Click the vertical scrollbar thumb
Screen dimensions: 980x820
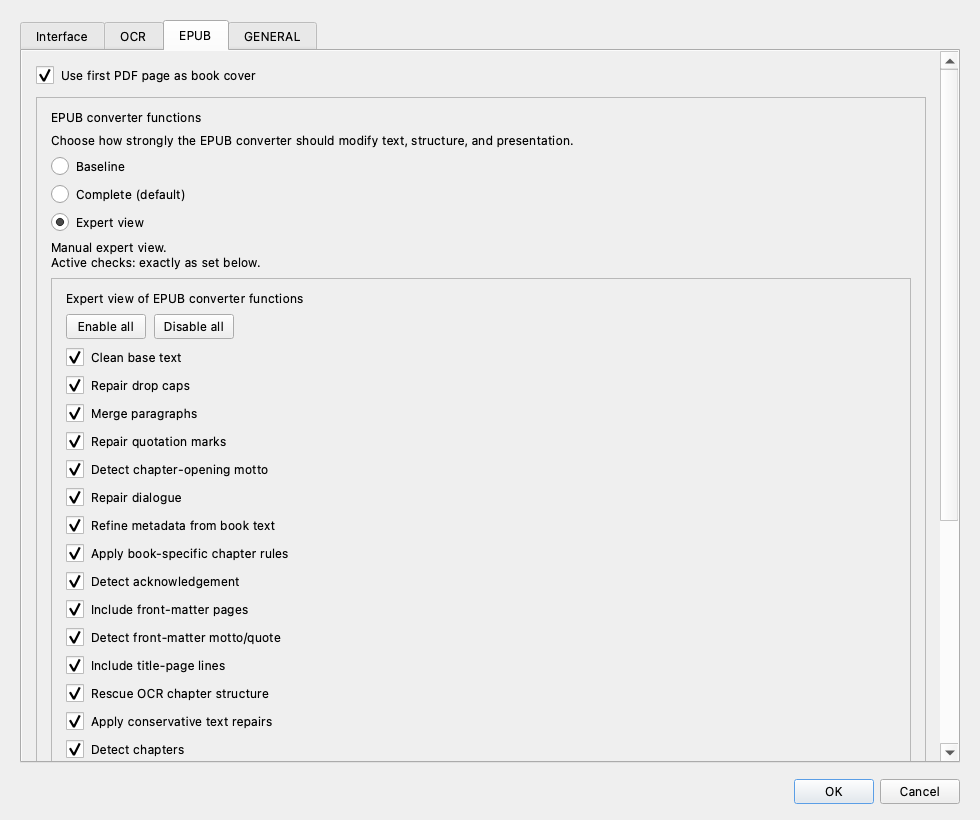point(949,294)
